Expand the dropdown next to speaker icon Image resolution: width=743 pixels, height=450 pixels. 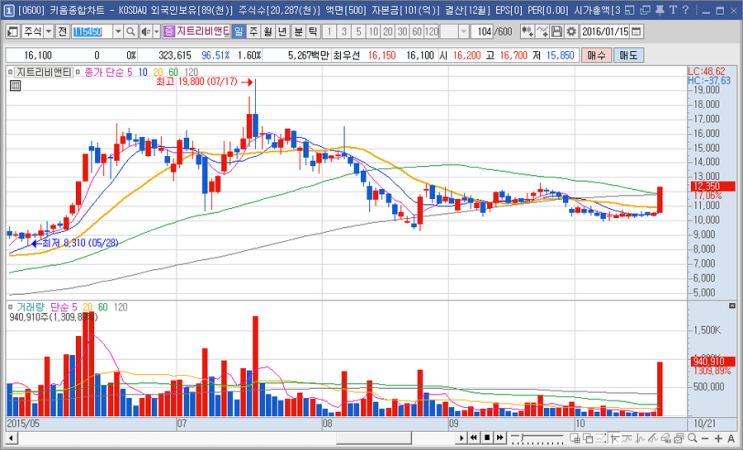[156, 32]
